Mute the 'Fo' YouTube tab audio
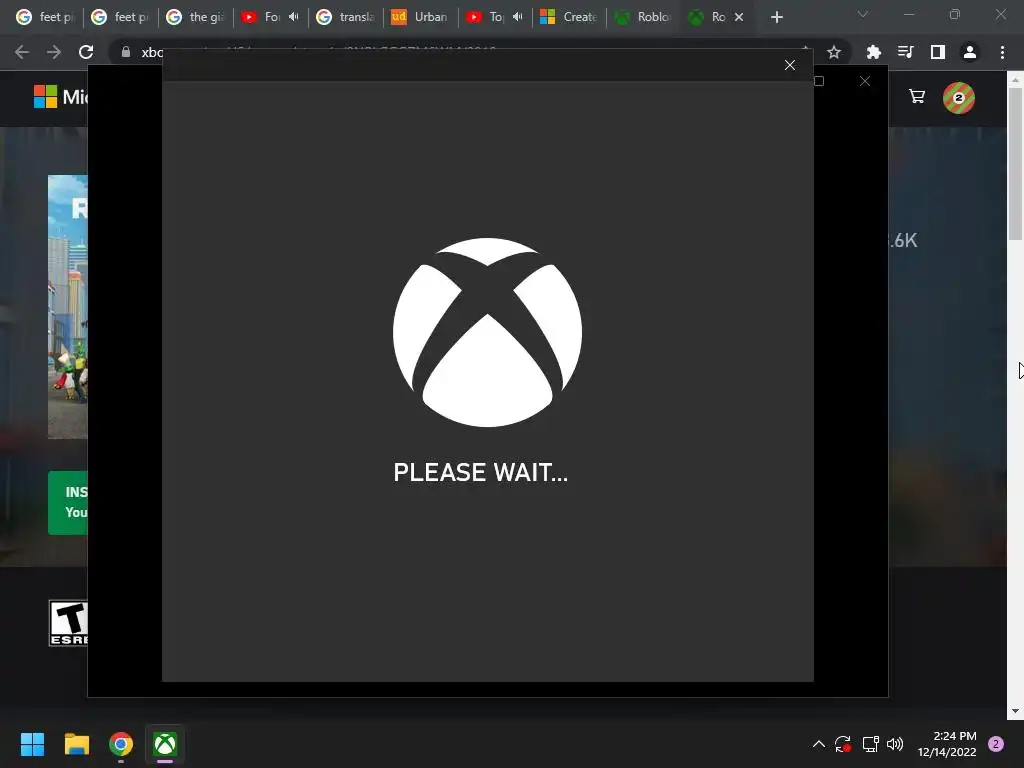 294,17
